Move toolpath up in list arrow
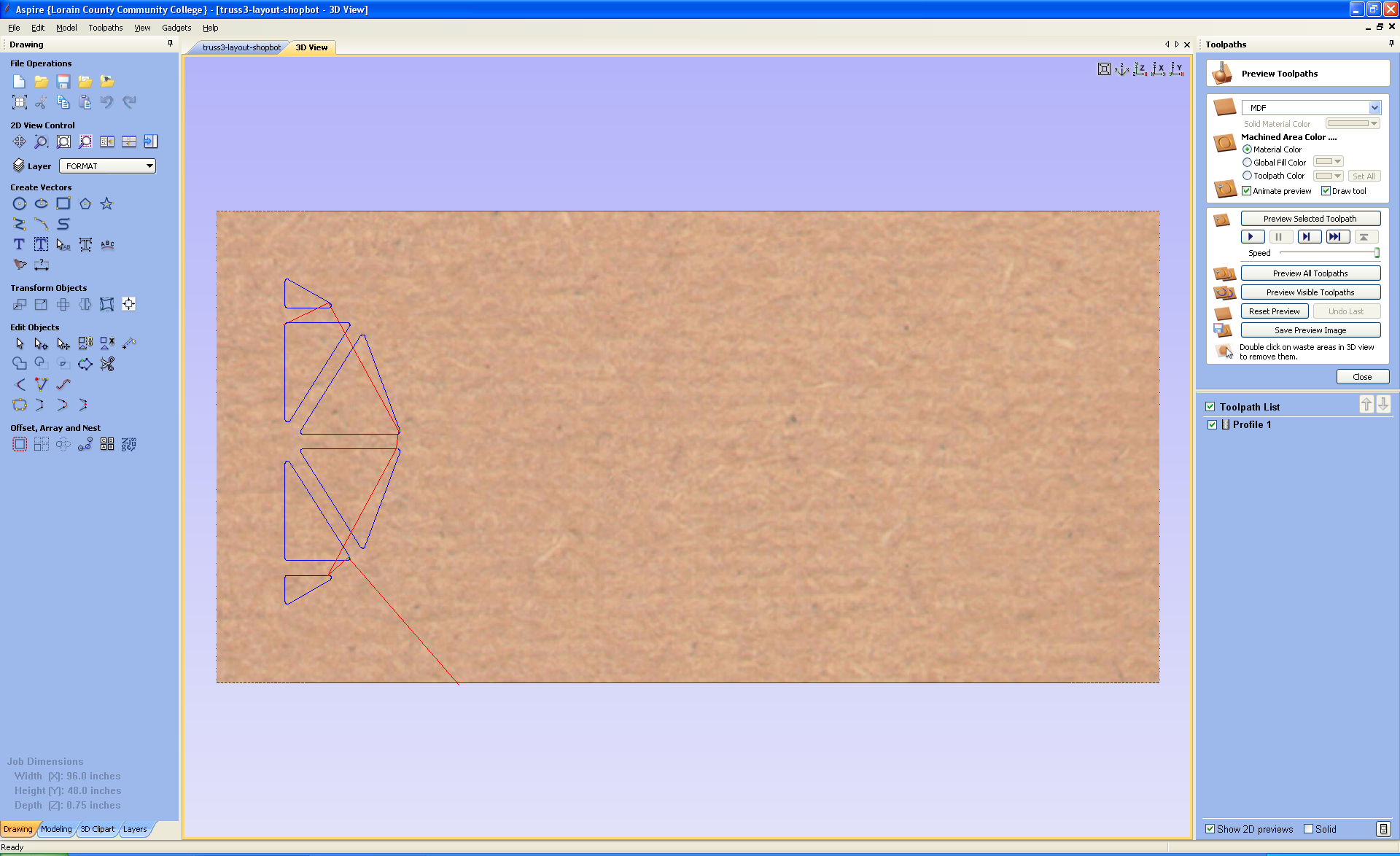Screen dimensions: 1400x856 pos(1366,404)
